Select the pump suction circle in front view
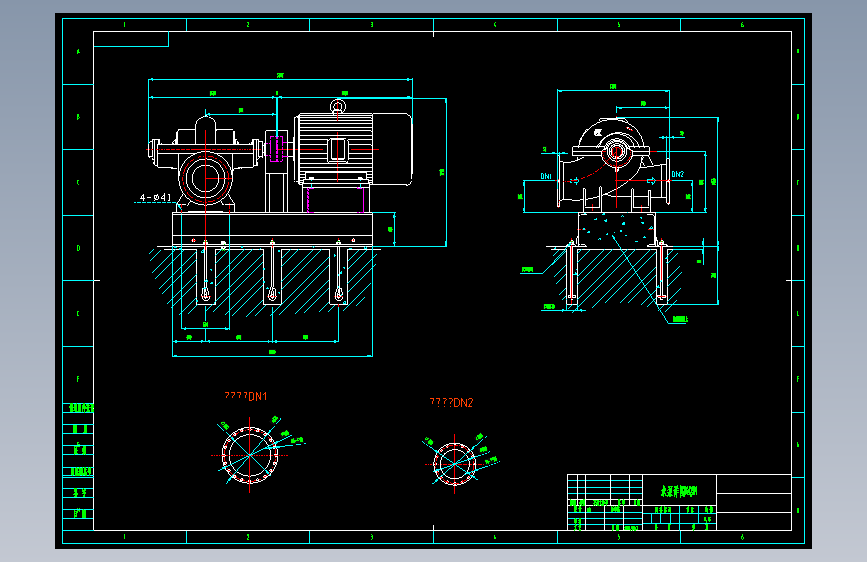 [205, 178]
